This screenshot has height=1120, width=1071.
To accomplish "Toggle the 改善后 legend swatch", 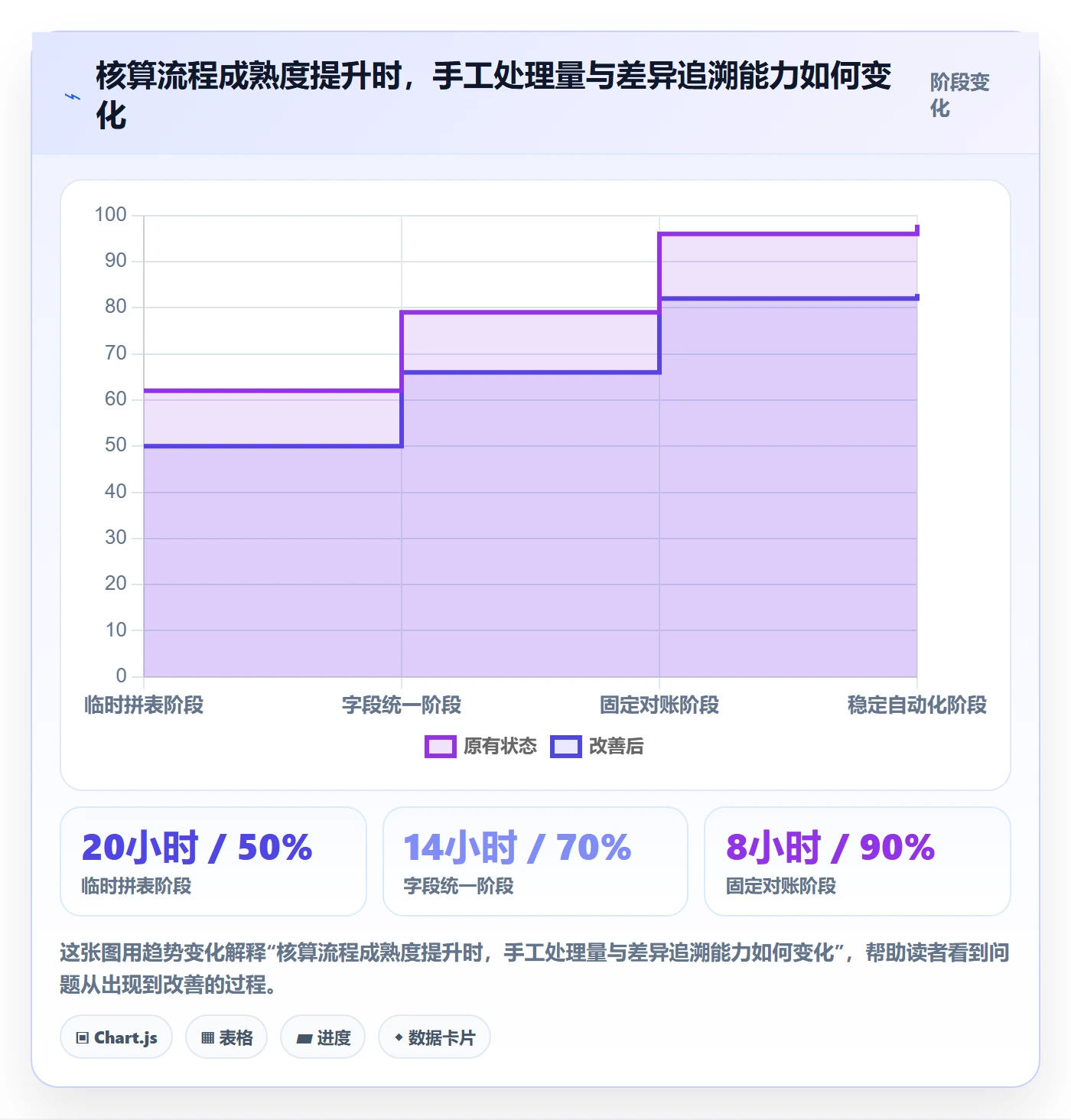I will pyautogui.click(x=566, y=747).
